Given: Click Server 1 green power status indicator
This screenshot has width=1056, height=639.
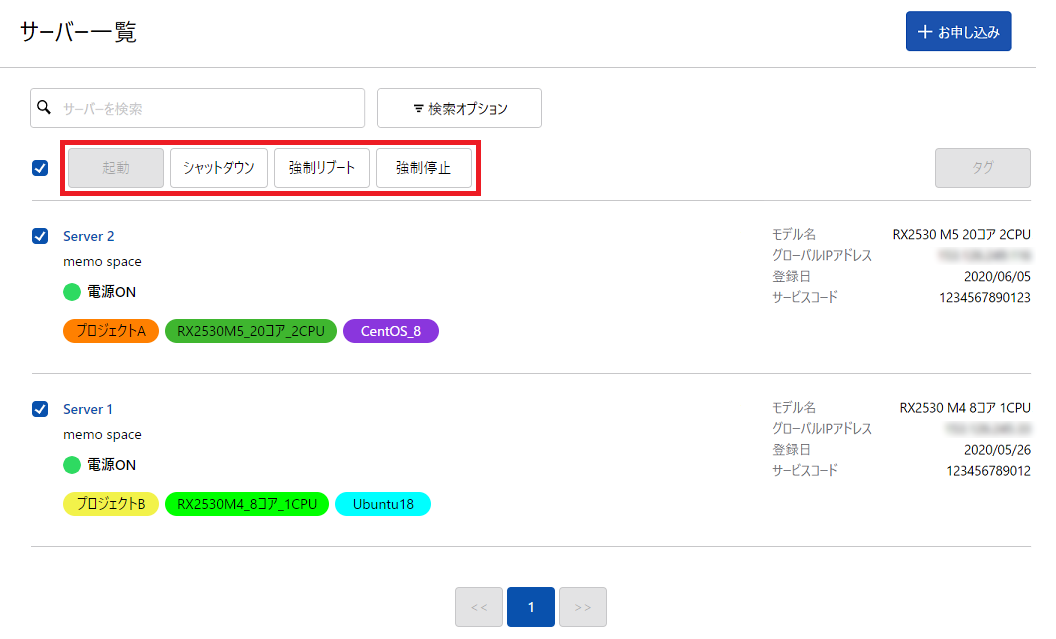Looking at the screenshot, I should pyautogui.click(x=71, y=465).
